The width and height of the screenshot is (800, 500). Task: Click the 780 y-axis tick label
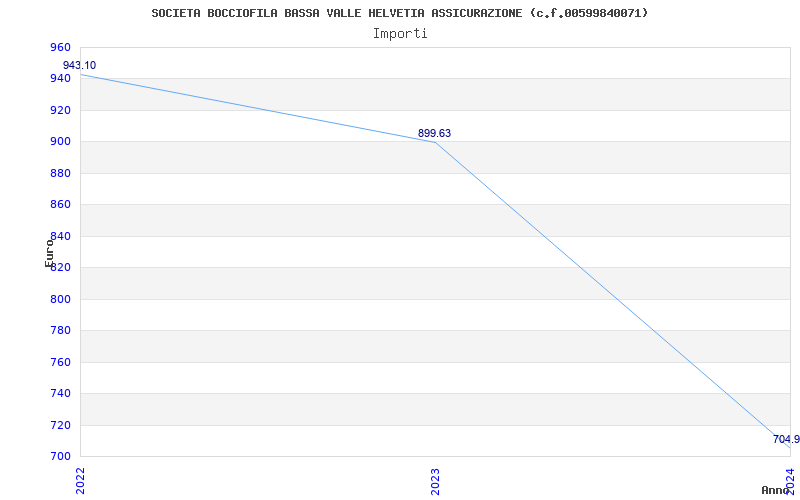60,331
